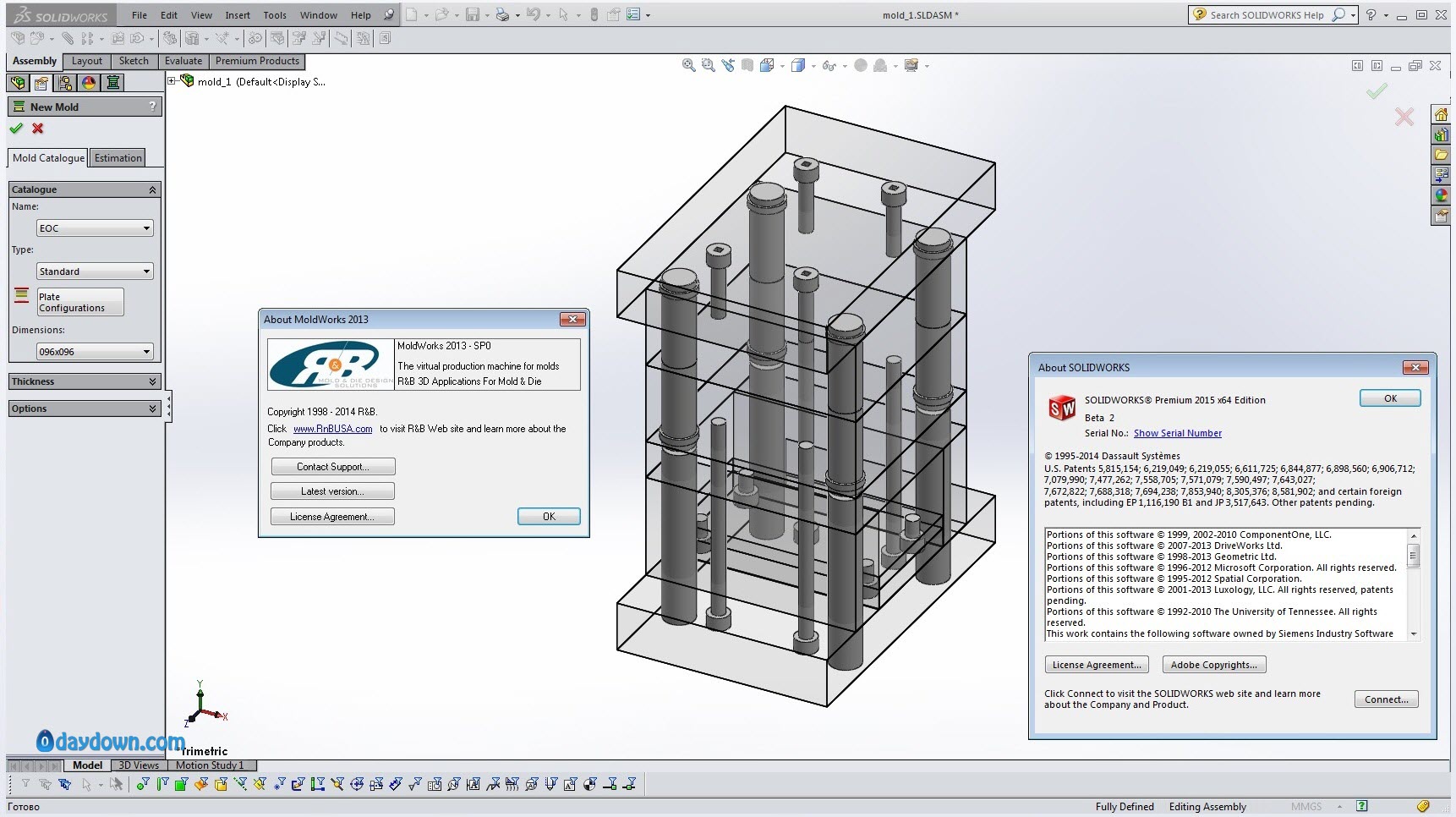The image size is (1456, 817).
Task: Toggle Selection Filters funnel icon at bottom left
Action: 25,784
